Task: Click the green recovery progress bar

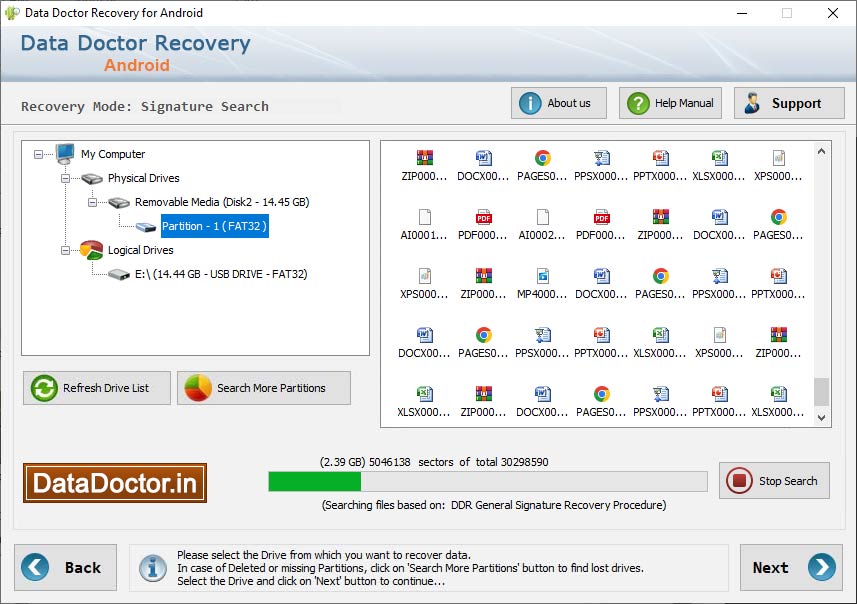Action: [314, 481]
